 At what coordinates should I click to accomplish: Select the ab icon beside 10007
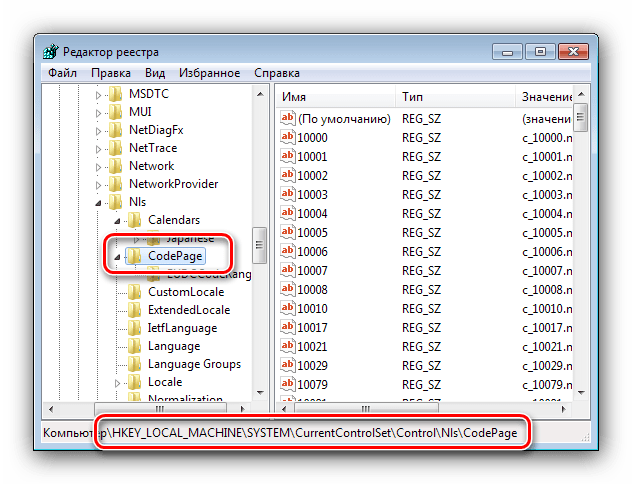pyautogui.click(x=287, y=270)
